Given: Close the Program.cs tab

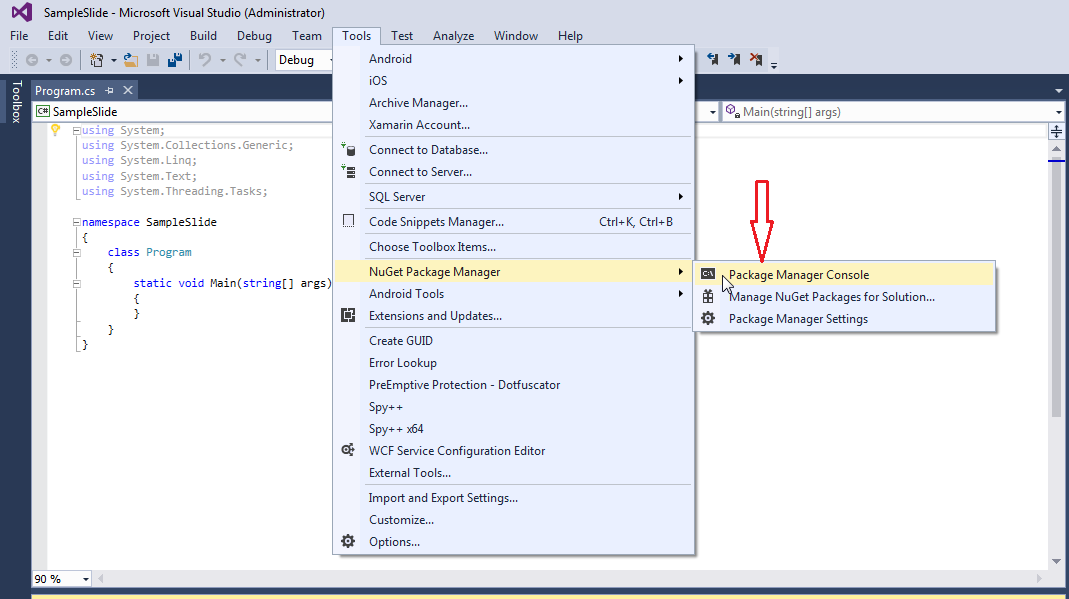Looking at the screenshot, I should click(127, 90).
